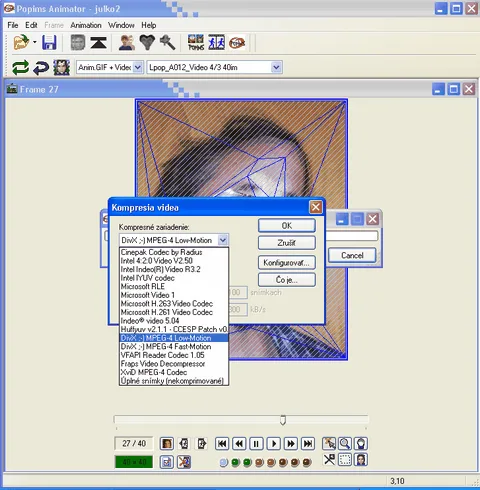
Task: Select Microsoft H.263 Video Codec
Action: [174, 304]
